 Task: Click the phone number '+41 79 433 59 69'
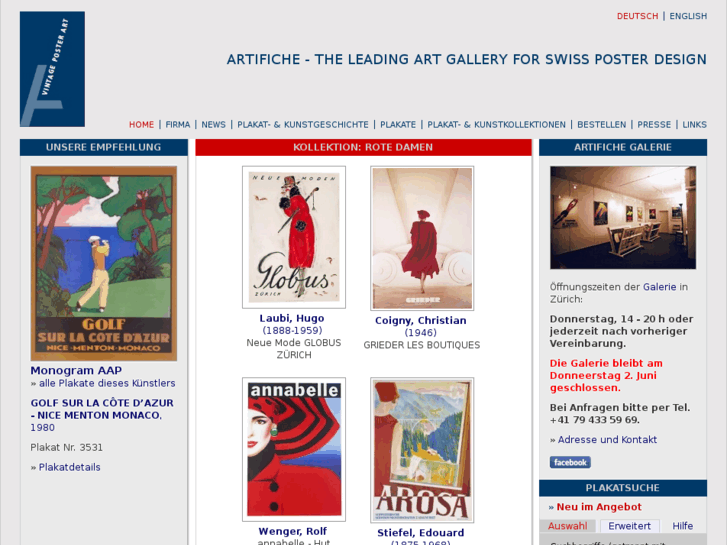click(594, 420)
